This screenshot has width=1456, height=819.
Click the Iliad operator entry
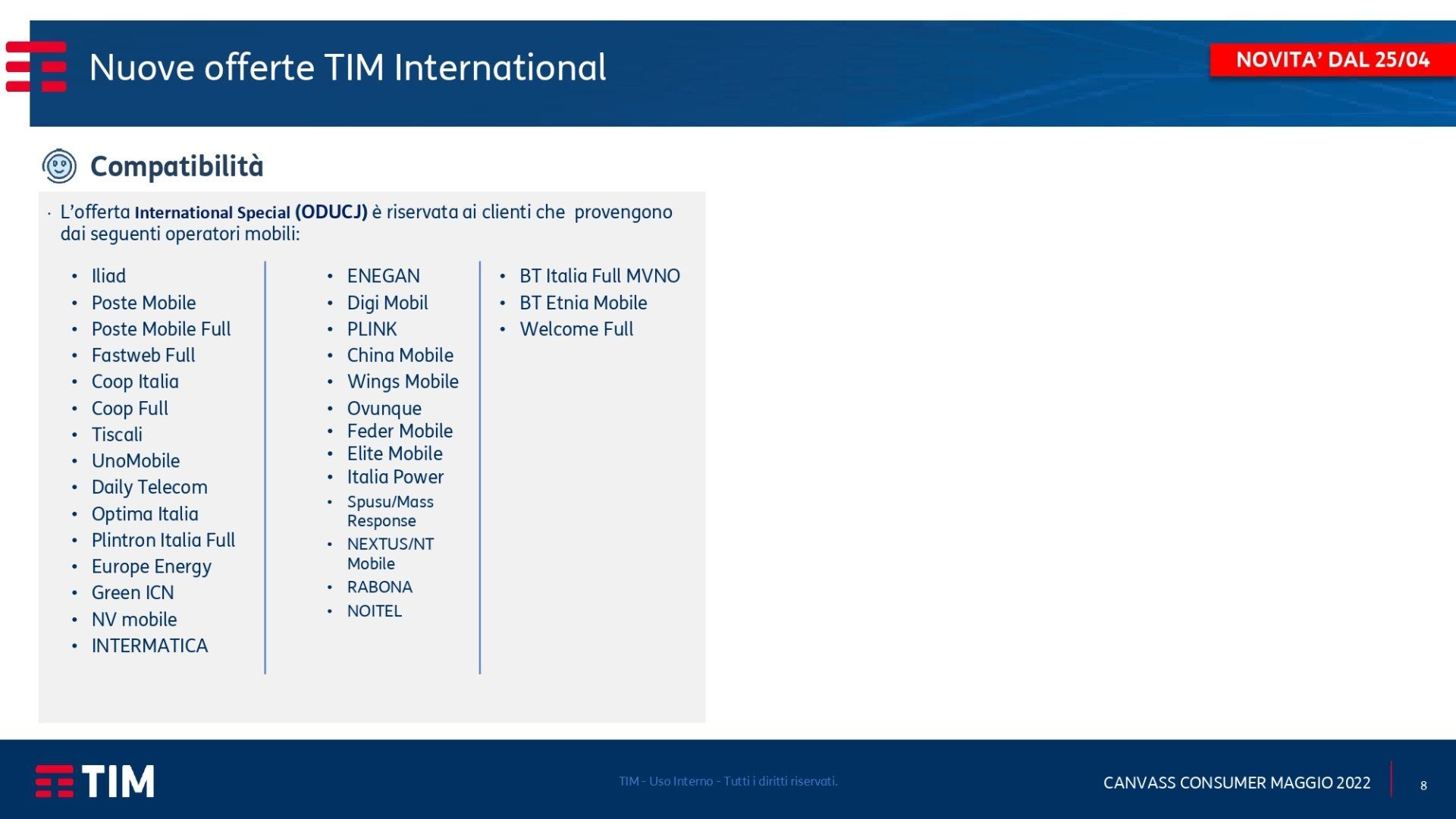point(108,276)
